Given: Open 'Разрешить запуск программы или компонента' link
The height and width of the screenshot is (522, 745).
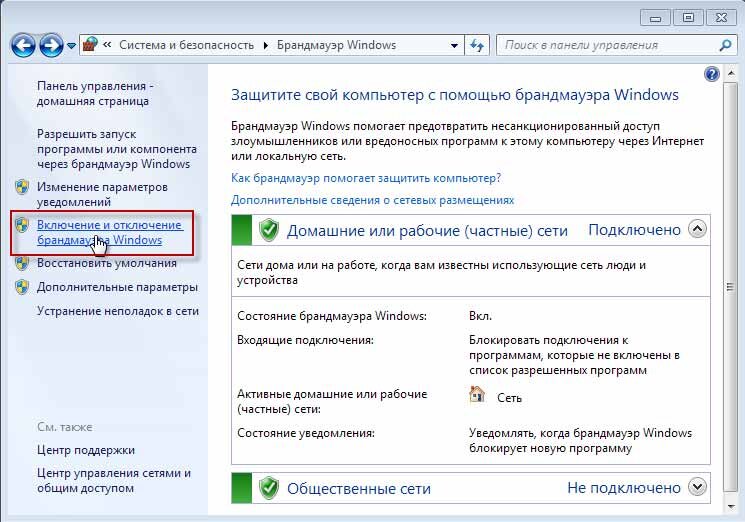Looking at the screenshot, I should [116, 149].
